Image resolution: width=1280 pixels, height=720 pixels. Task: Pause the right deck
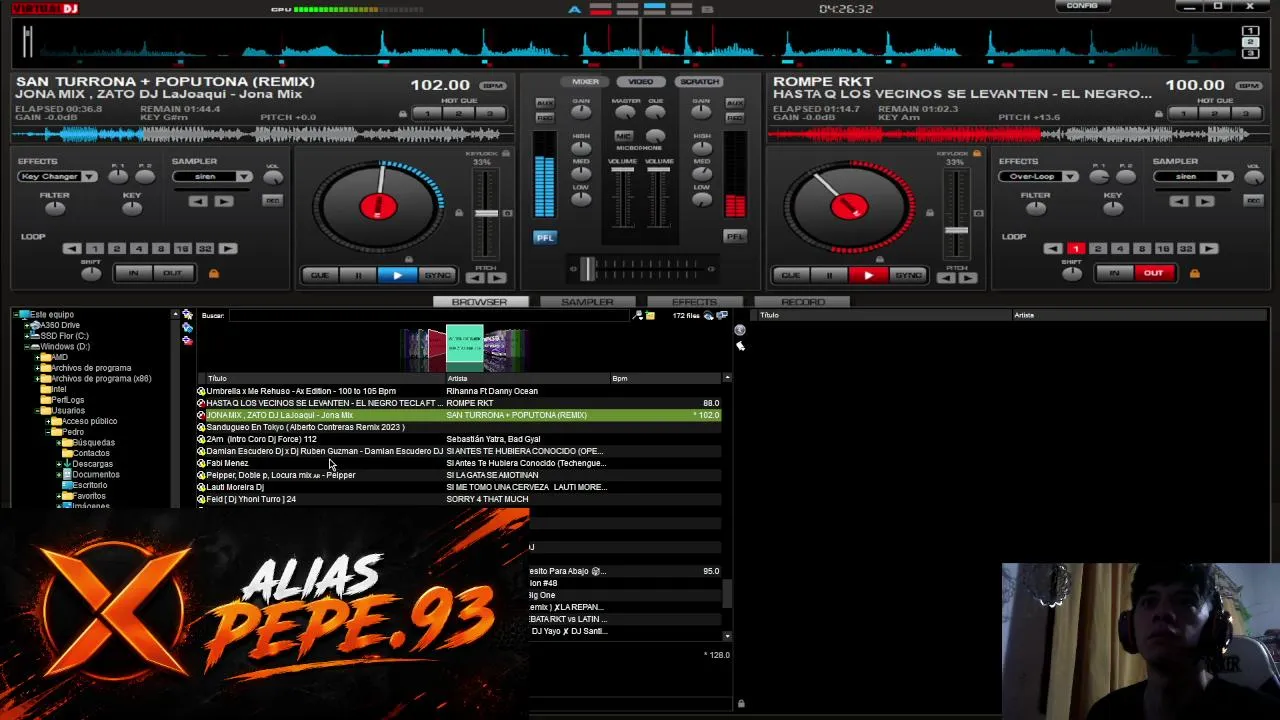[x=829, y=275]
